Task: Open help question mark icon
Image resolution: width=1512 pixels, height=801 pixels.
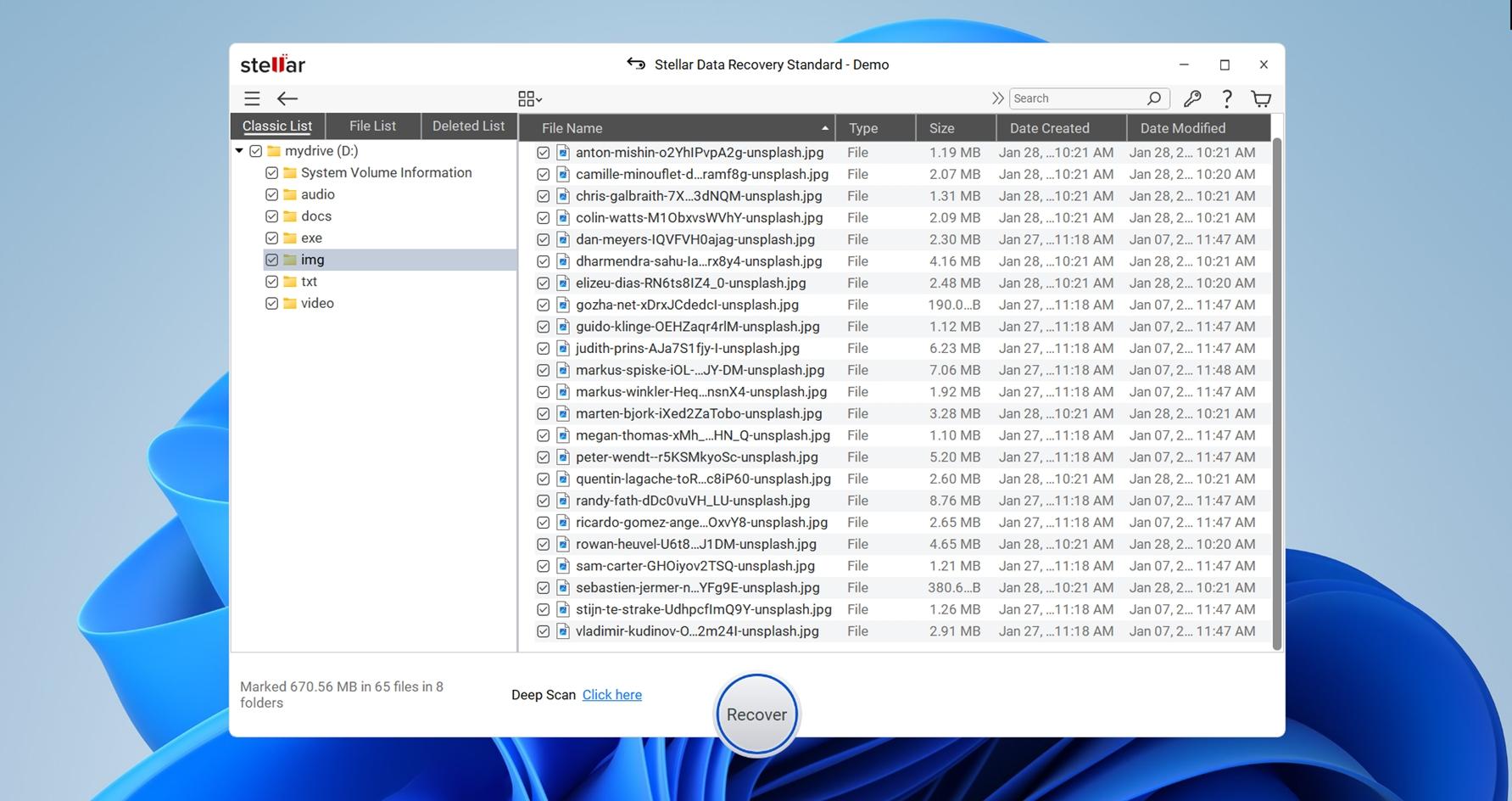Action: tap(1226, 98)
